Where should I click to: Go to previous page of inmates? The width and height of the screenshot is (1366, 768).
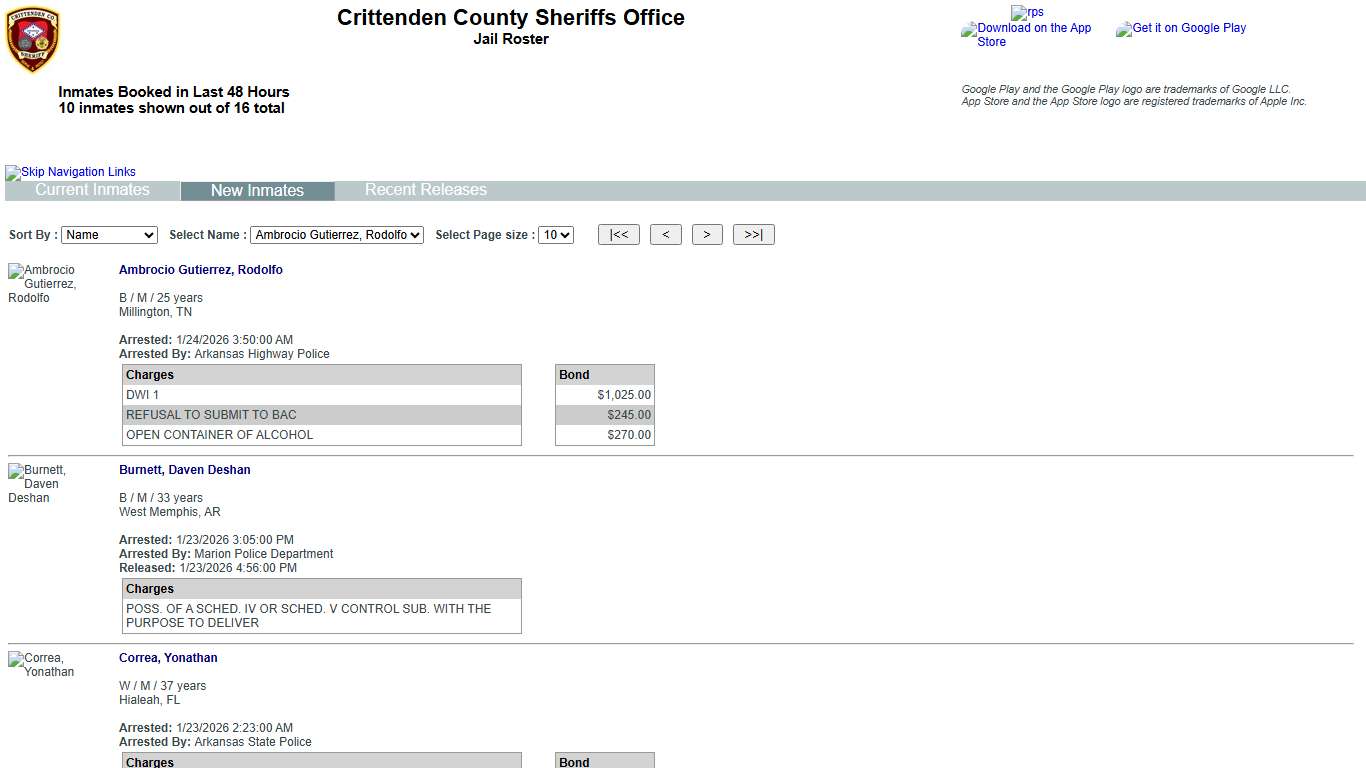(x=665, y=235)
